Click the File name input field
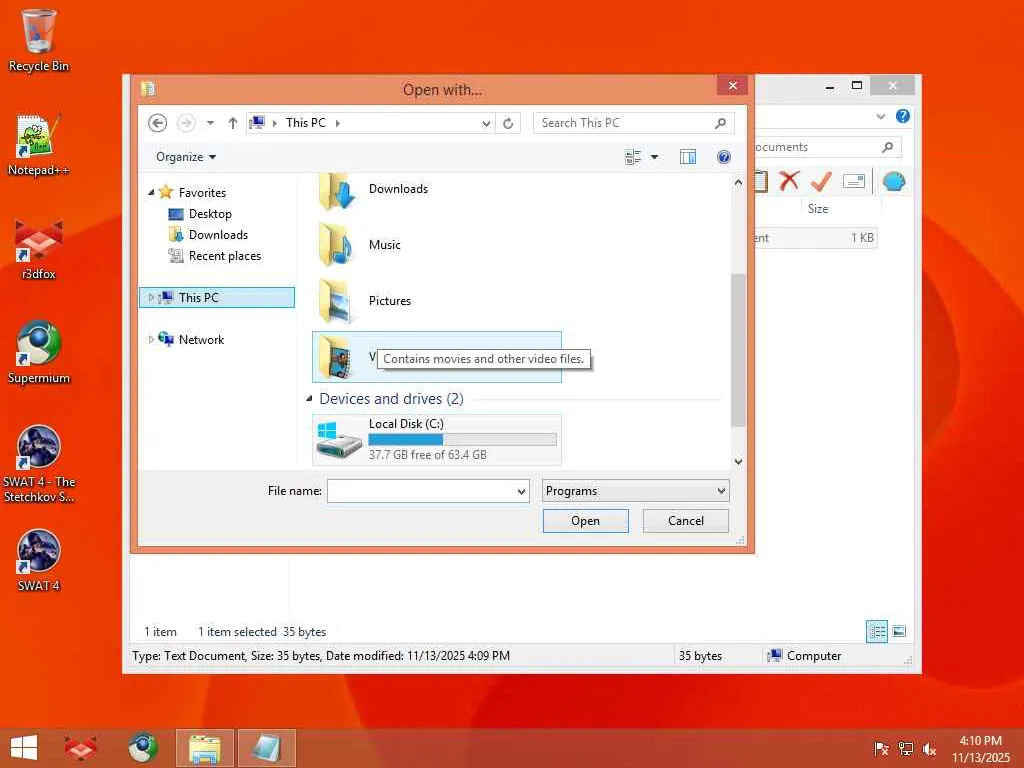This screenshot has height=768, width=1024. point(421,491)
